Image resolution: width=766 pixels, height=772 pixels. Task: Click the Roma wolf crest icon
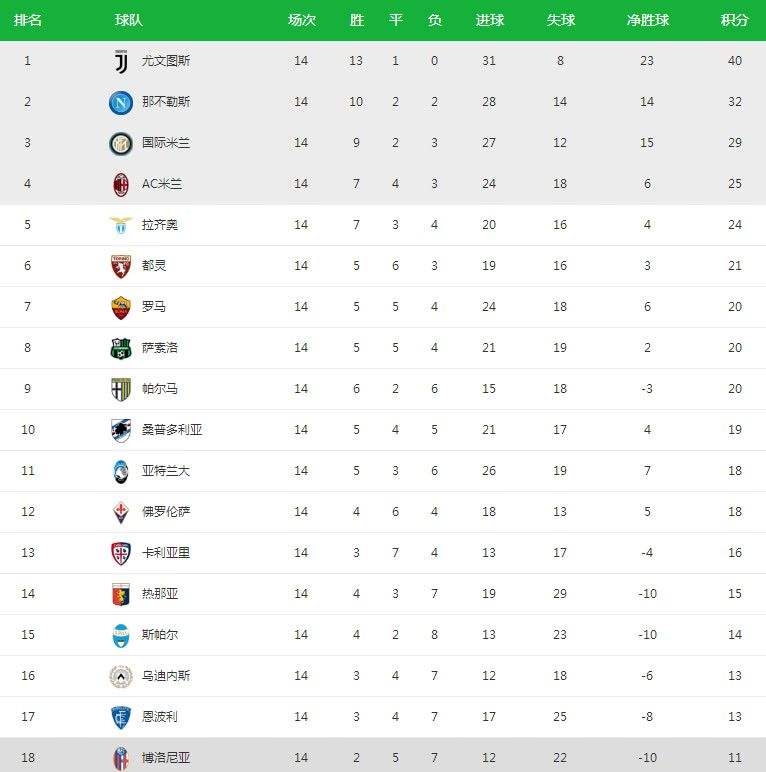121,307
